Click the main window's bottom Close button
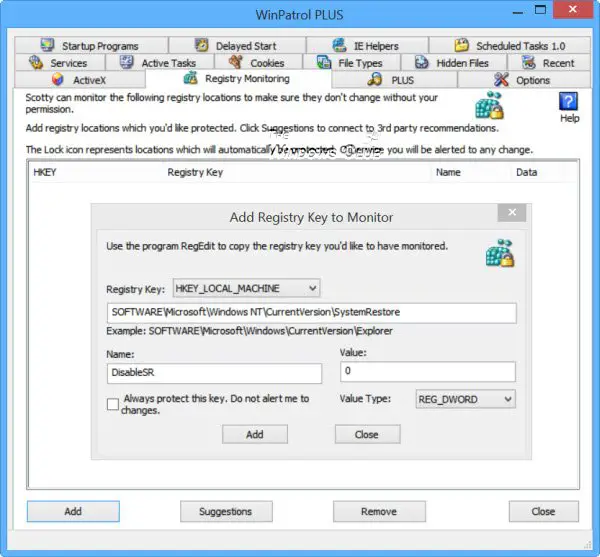The width and height of the screenshot is (600, 557). (544, 511)
